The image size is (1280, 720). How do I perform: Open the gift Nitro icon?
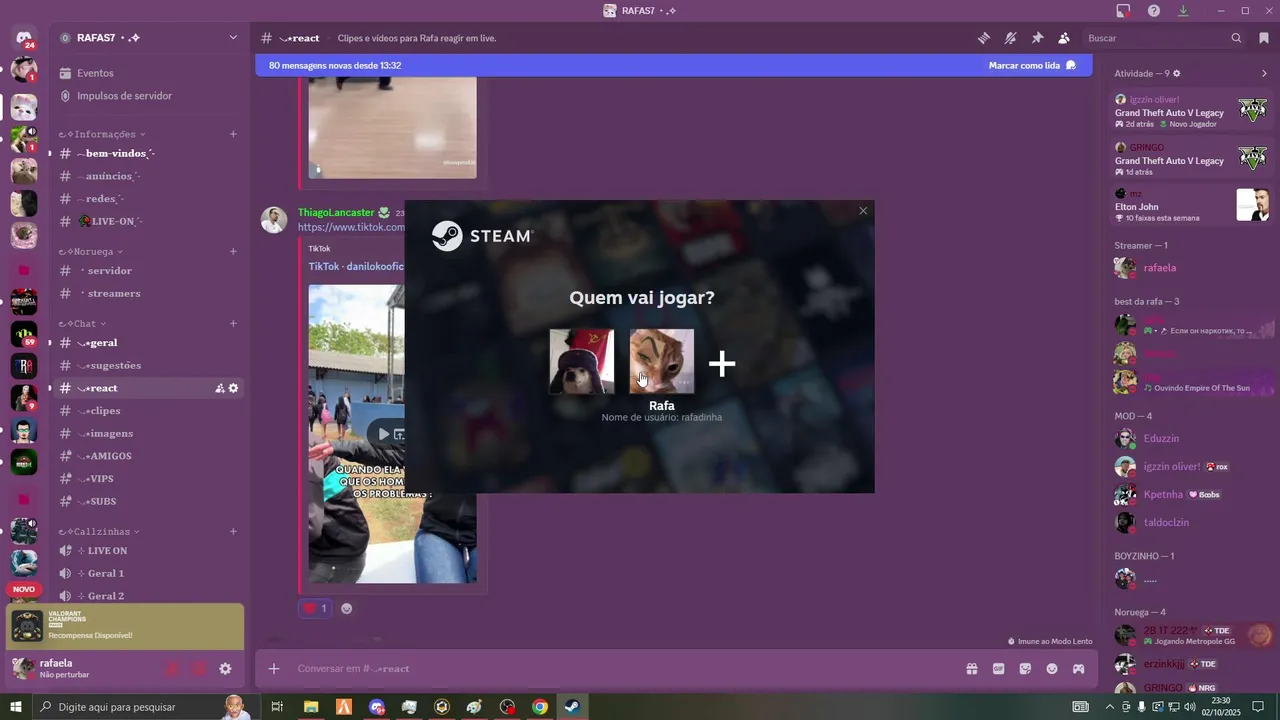click(971, 669)
